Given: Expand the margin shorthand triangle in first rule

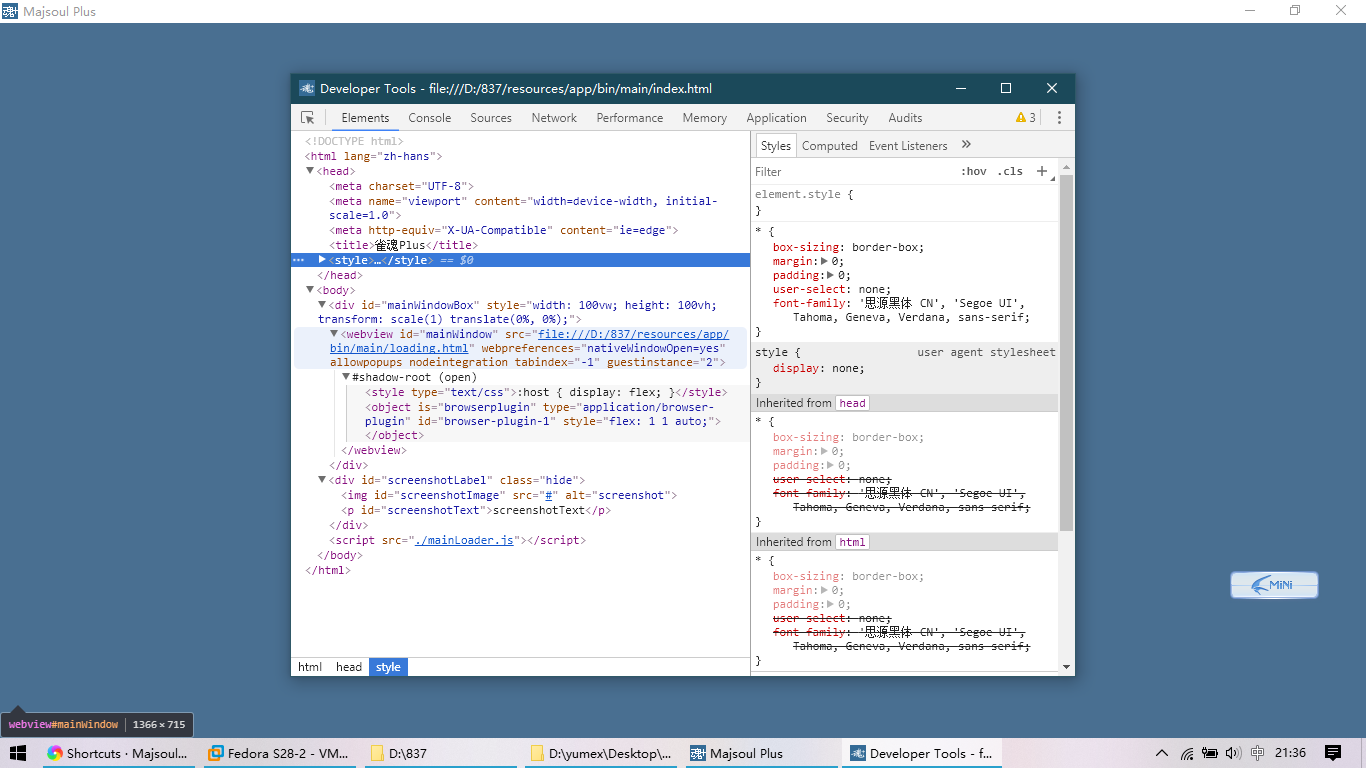Looking at the screenshot, I should point(825,261).
